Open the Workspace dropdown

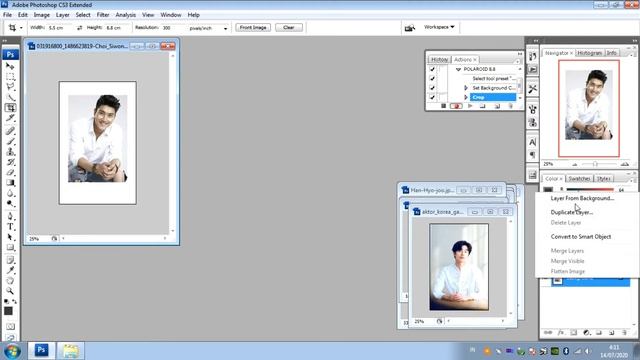point(439,27)
